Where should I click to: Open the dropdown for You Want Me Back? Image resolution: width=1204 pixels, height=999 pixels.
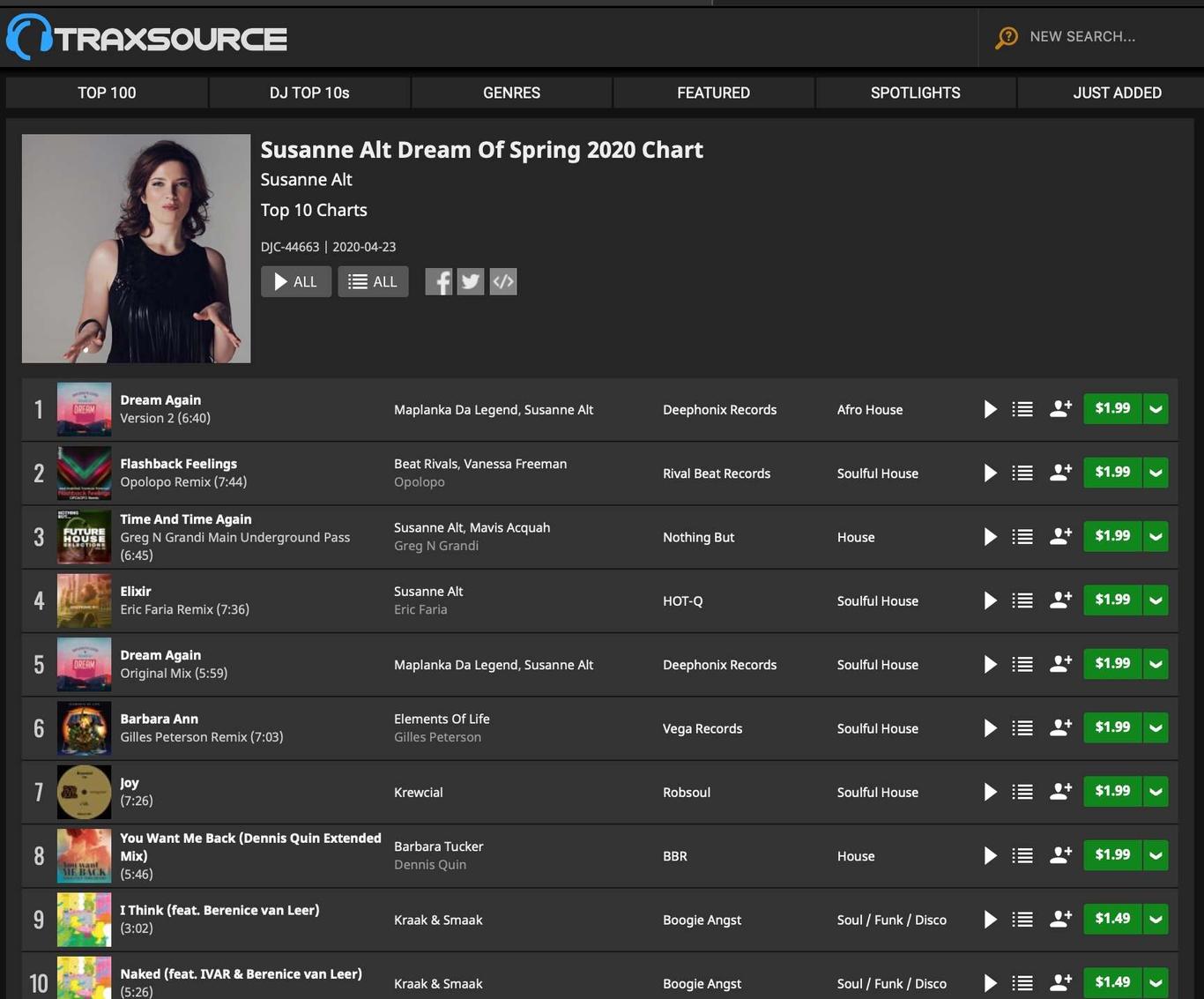[1156, 855]
